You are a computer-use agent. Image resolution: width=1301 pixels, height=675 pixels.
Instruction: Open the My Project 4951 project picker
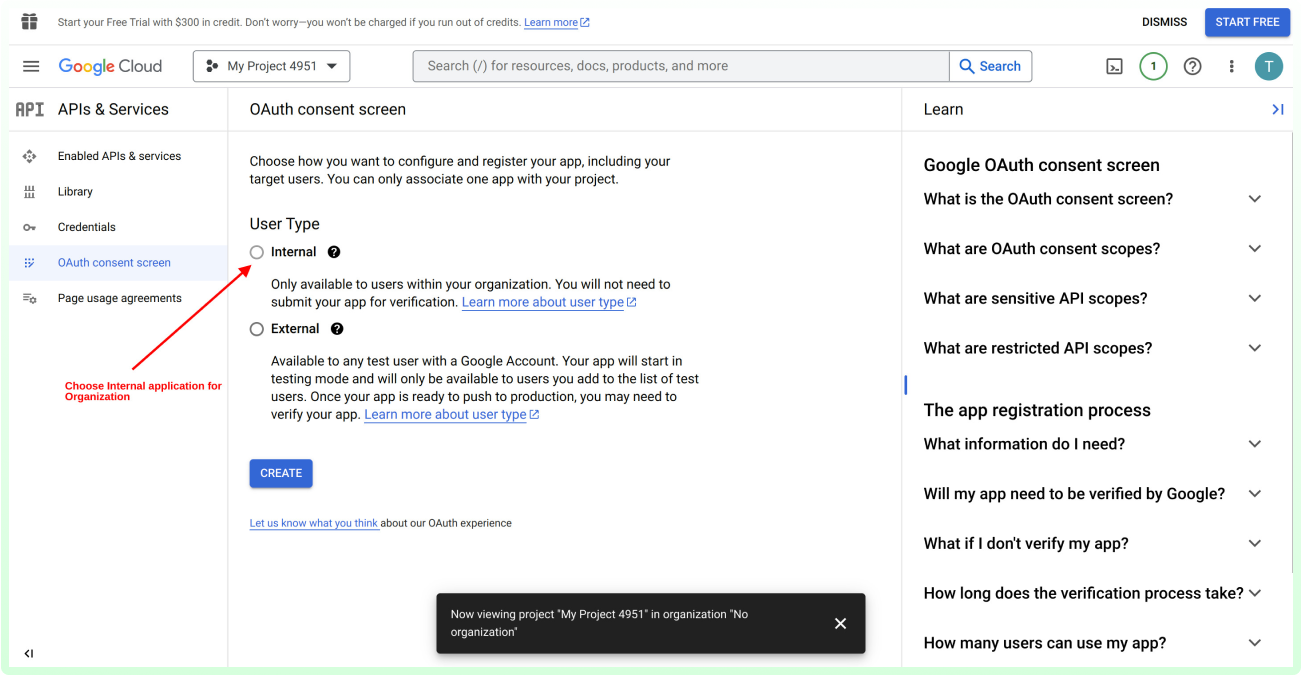pos(271,66)
